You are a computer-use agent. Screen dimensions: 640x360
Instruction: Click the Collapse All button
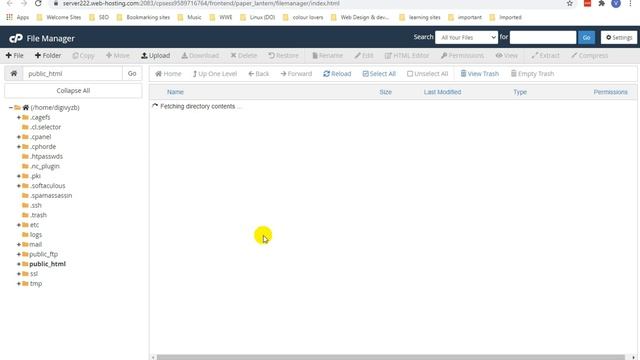pyautogui.click(x=73, y=91)
